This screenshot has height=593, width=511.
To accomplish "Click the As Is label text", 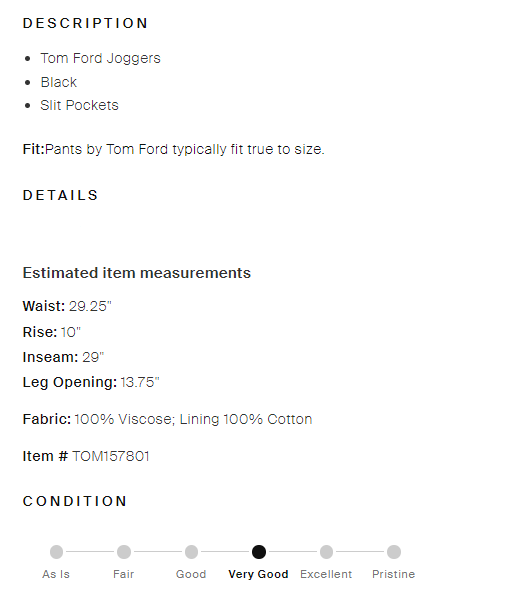I will click(56, 574).
